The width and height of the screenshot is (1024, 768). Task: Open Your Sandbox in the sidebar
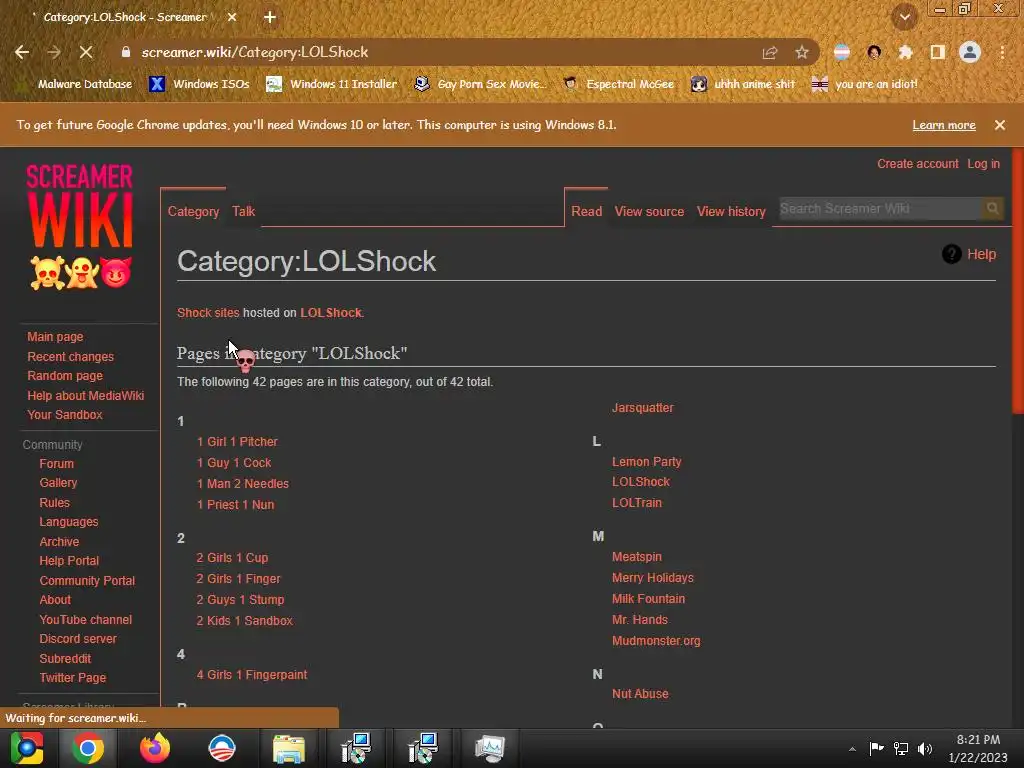click(x=65, y=415)
